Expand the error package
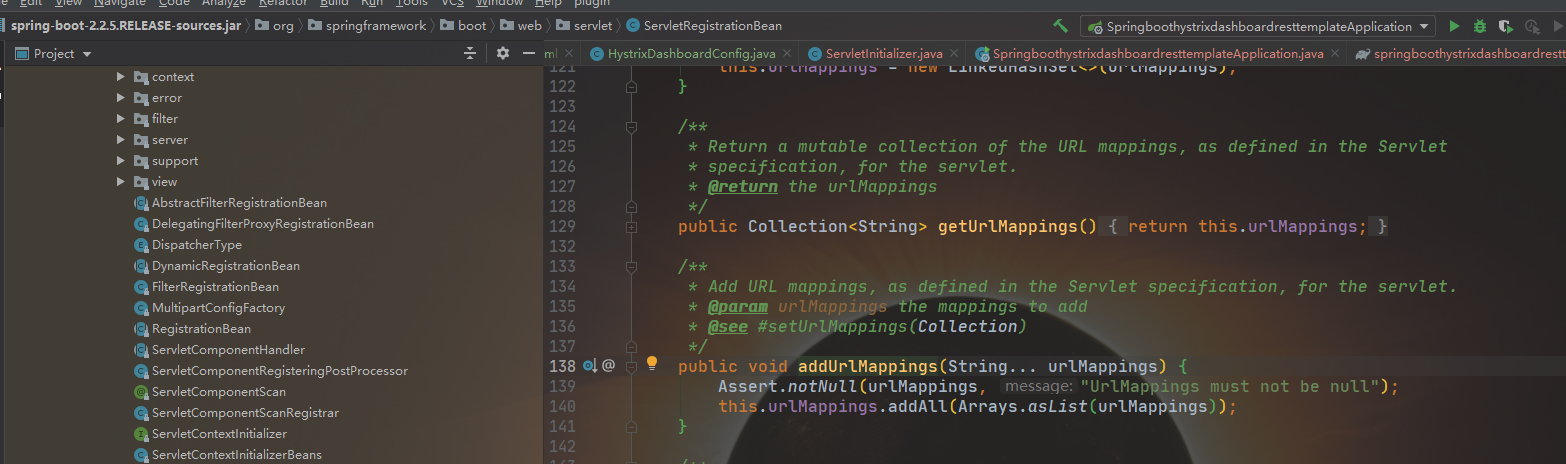The height and width of the screenshot is (464, 1566). pos(121,98)
